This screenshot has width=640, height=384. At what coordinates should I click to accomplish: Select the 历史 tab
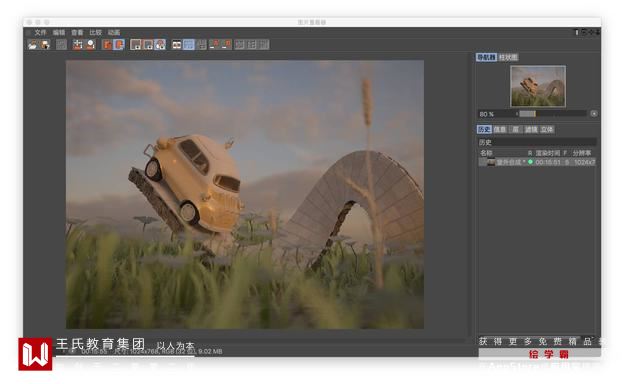click(x=484, y=129)
